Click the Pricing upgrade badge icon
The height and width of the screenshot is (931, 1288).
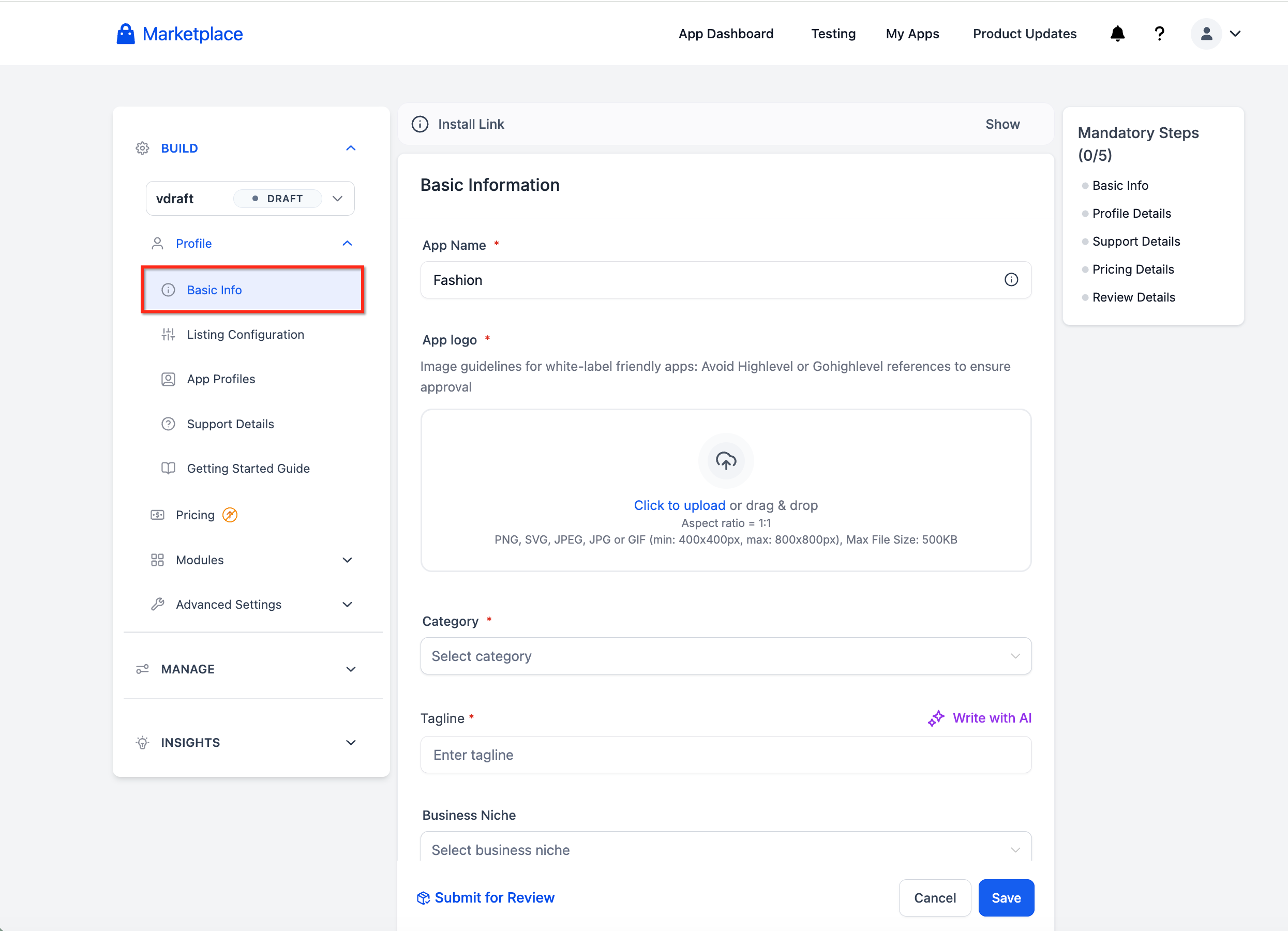(230, 515)
